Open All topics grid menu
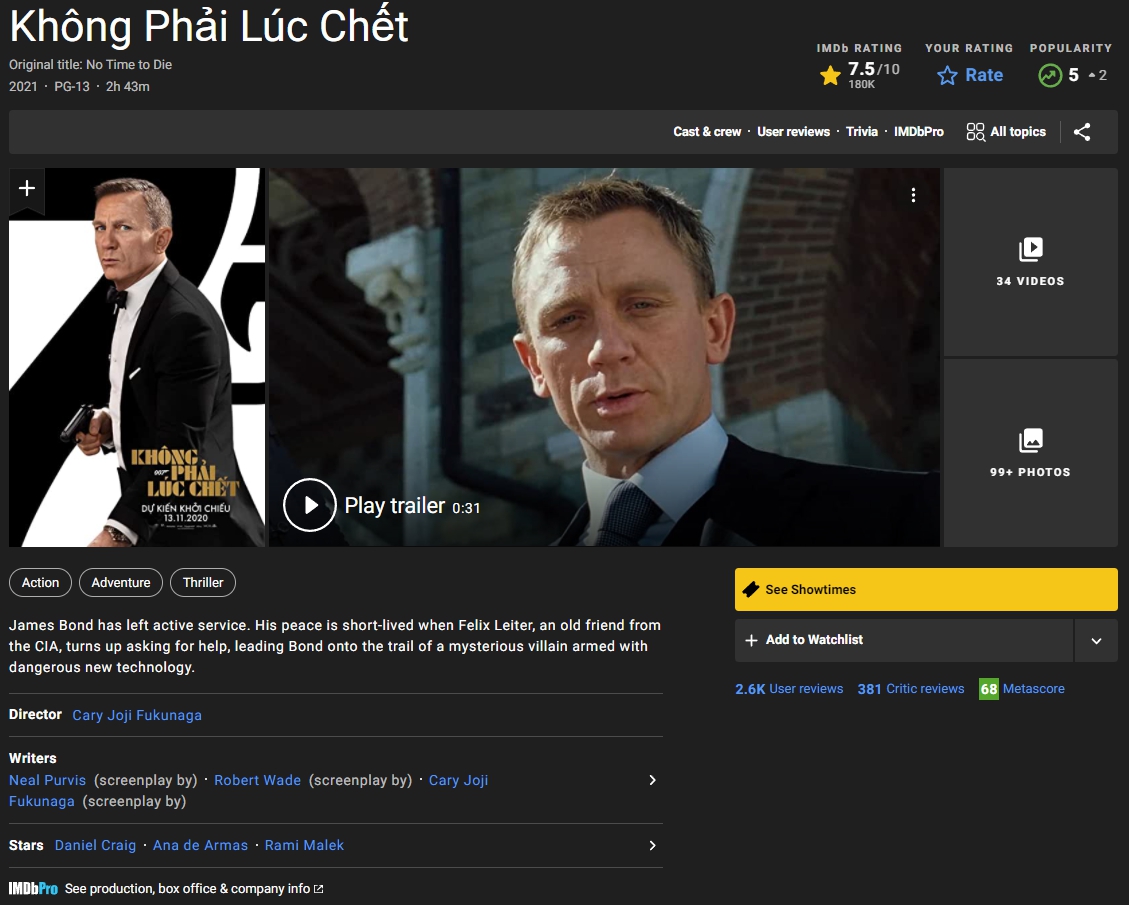The height and width of the screenshot is (905, 1129). [1005, 132]
